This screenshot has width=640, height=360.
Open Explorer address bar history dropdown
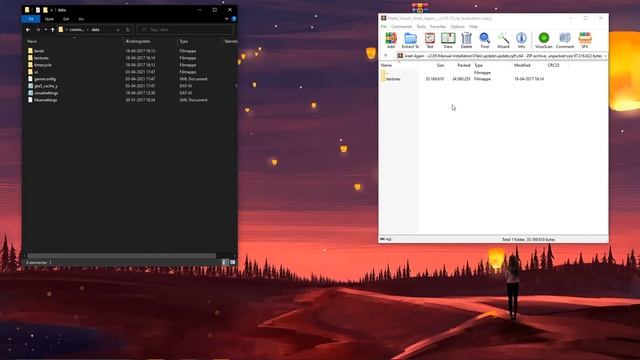click(x=118, y=30)
